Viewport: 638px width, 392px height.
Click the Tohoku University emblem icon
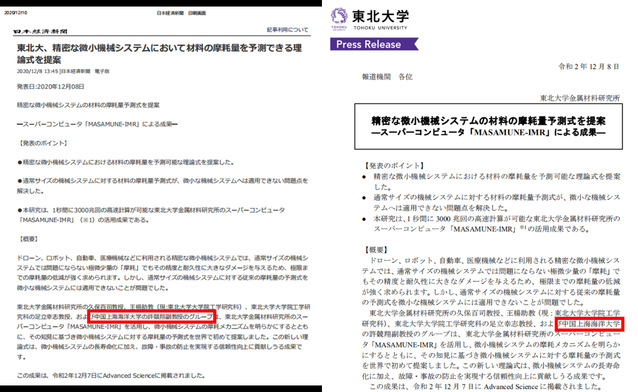pos(339,16)
